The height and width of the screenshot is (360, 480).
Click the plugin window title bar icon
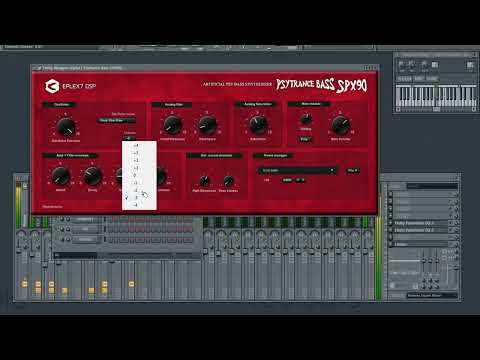click(x=38, y=68)
